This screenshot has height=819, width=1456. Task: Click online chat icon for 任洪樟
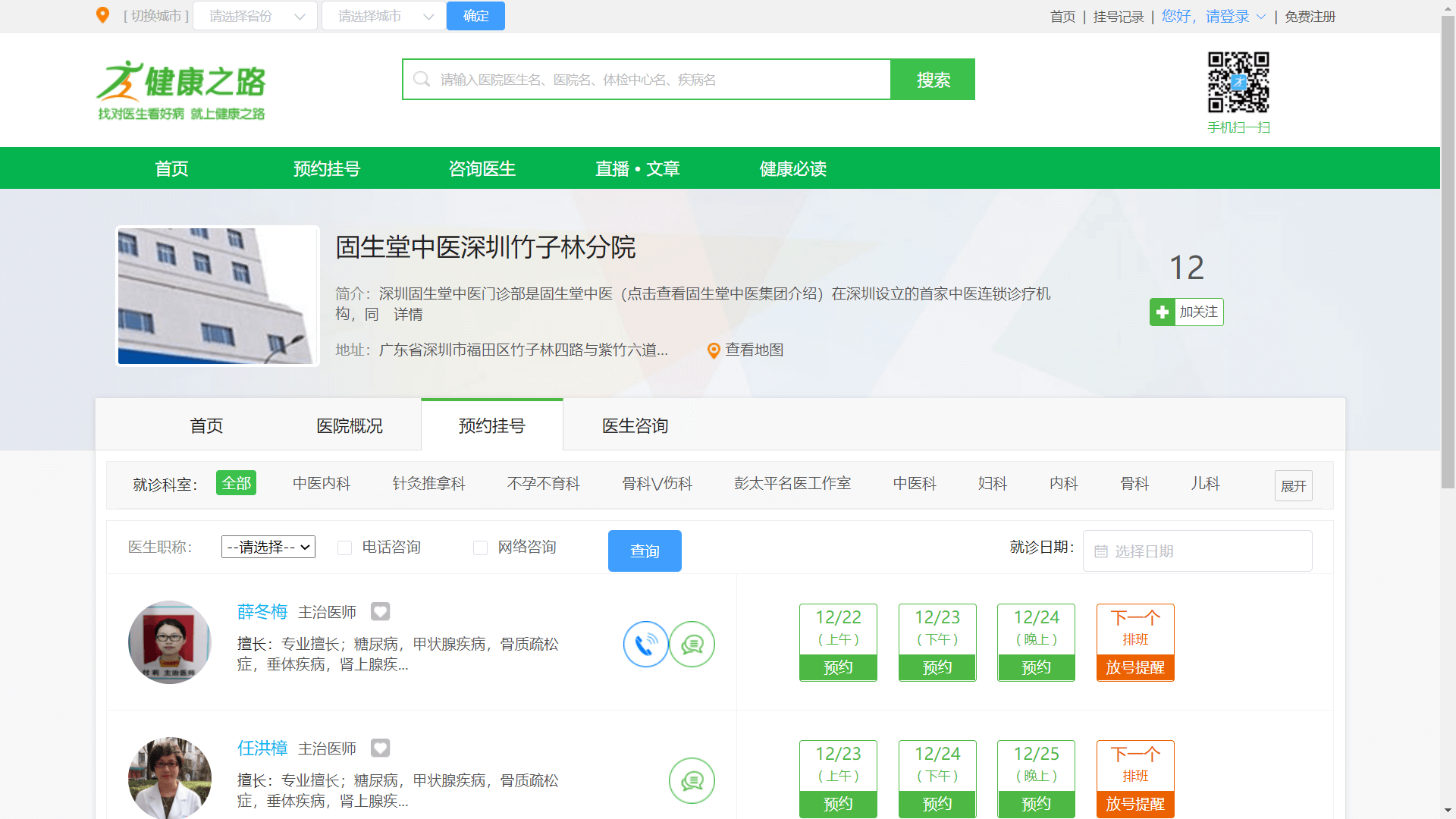pos(692,780)
